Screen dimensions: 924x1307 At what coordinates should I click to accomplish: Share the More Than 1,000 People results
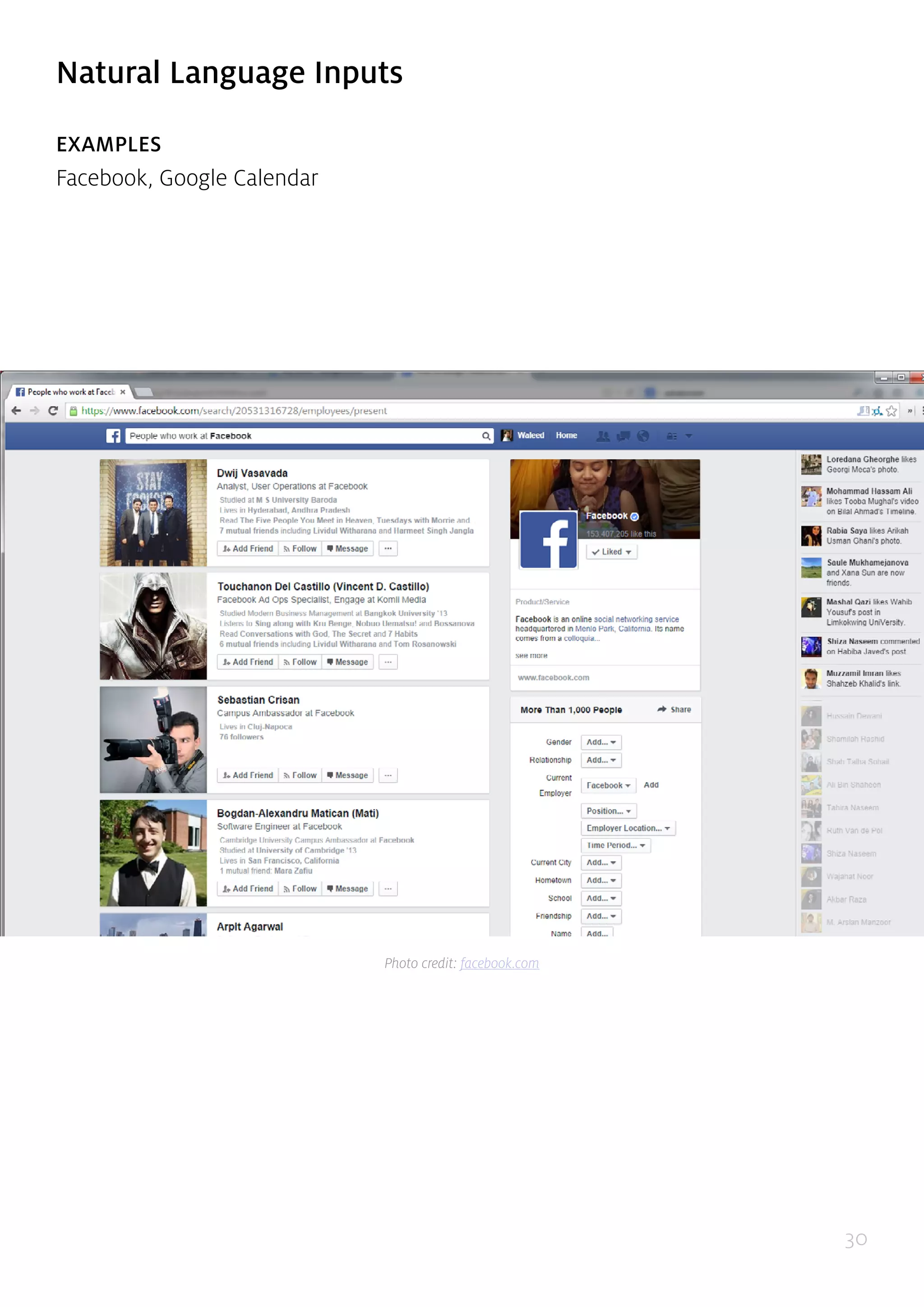pos(674,710)
